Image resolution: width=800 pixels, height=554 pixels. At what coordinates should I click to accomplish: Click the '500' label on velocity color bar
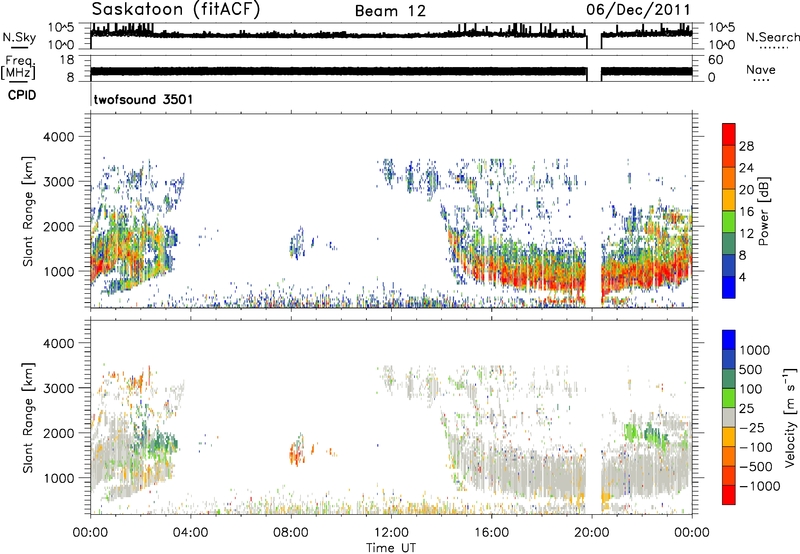pos(751,369)
